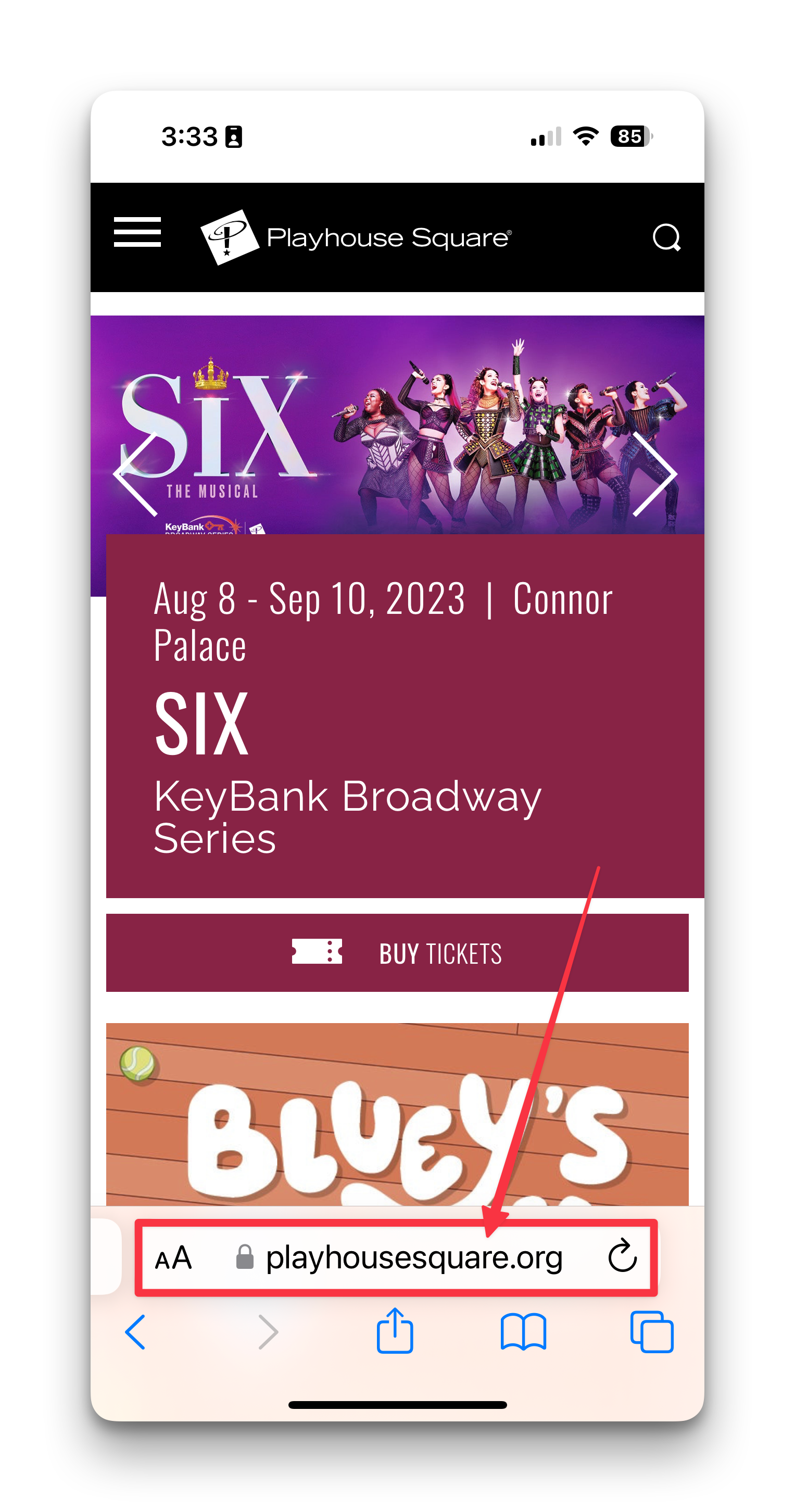The height and width of the screenshot is (1512, 795).
Task: Open Safari bookmarks book icon
Action: pyautogui.click(x=523, y=1332)
